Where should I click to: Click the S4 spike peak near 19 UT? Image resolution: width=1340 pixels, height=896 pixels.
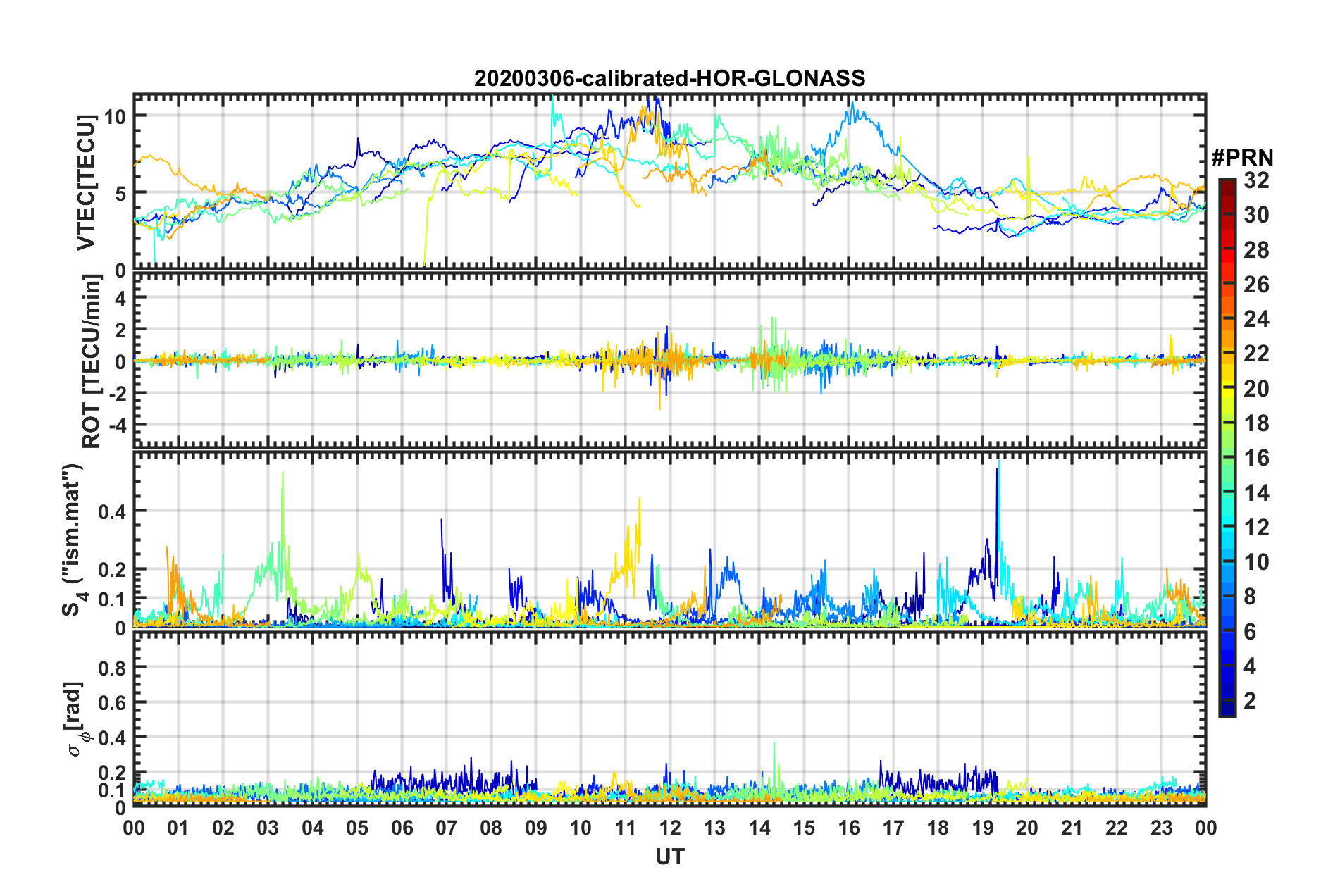pyautogui.click(x=998, y=461)
